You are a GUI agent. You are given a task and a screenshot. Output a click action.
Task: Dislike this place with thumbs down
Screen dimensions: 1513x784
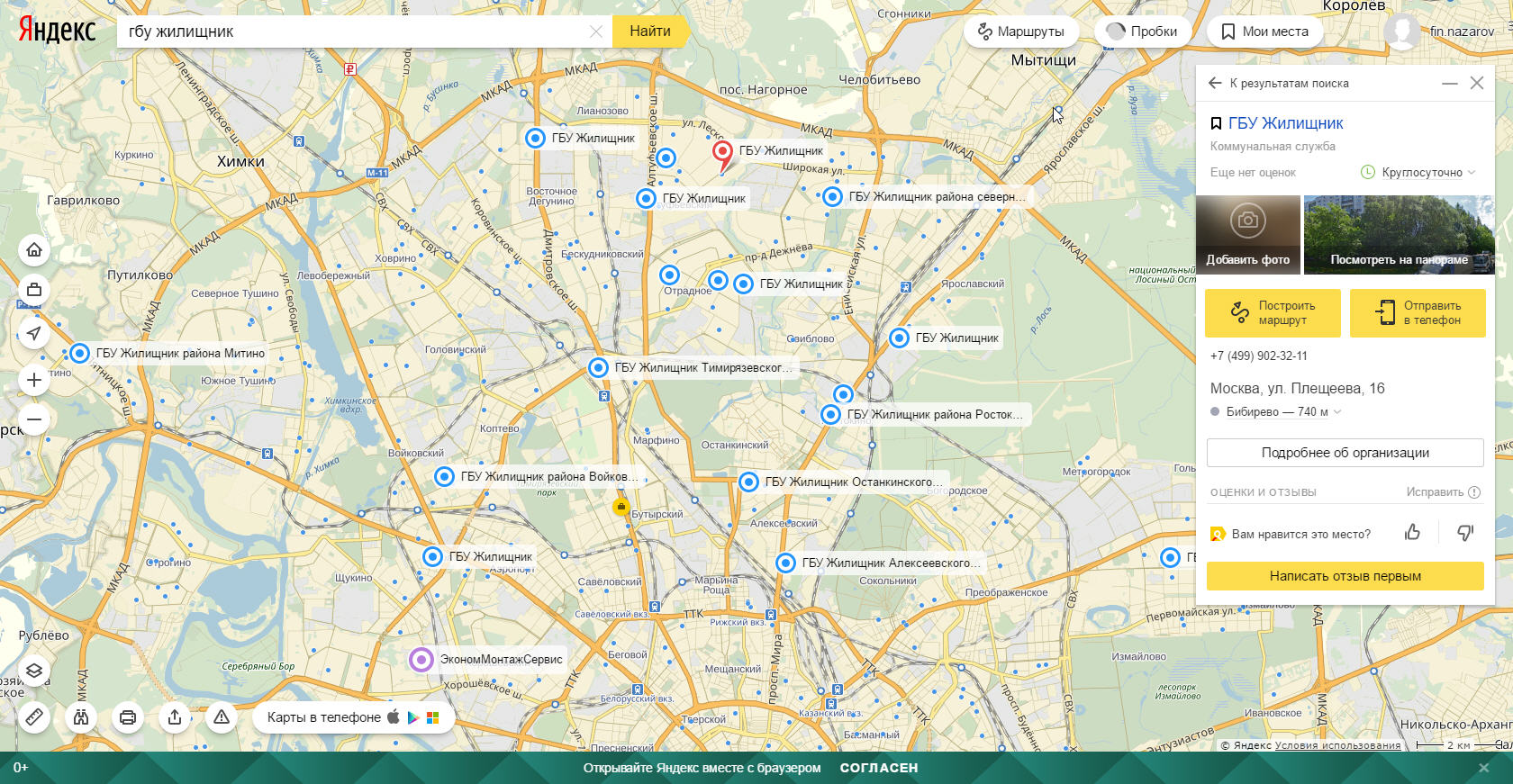coord(1465,533)
